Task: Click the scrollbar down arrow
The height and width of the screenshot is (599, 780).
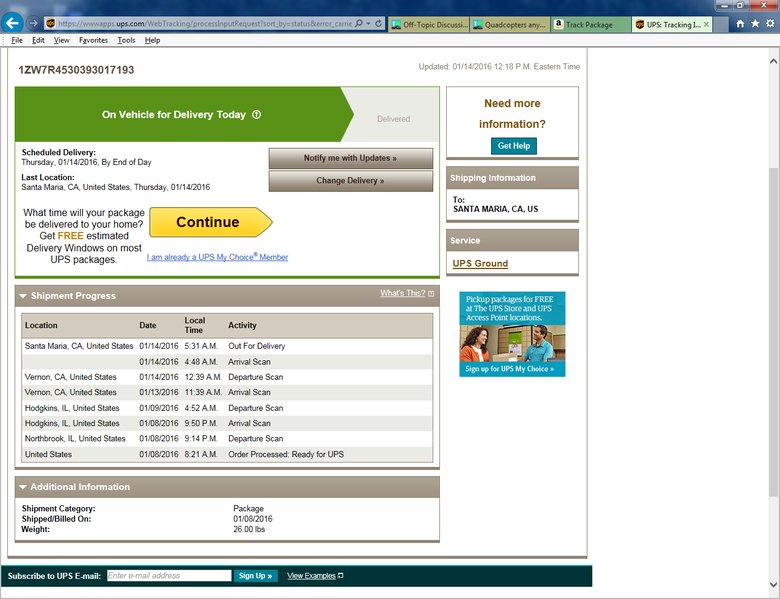Action: pos(774,585)
